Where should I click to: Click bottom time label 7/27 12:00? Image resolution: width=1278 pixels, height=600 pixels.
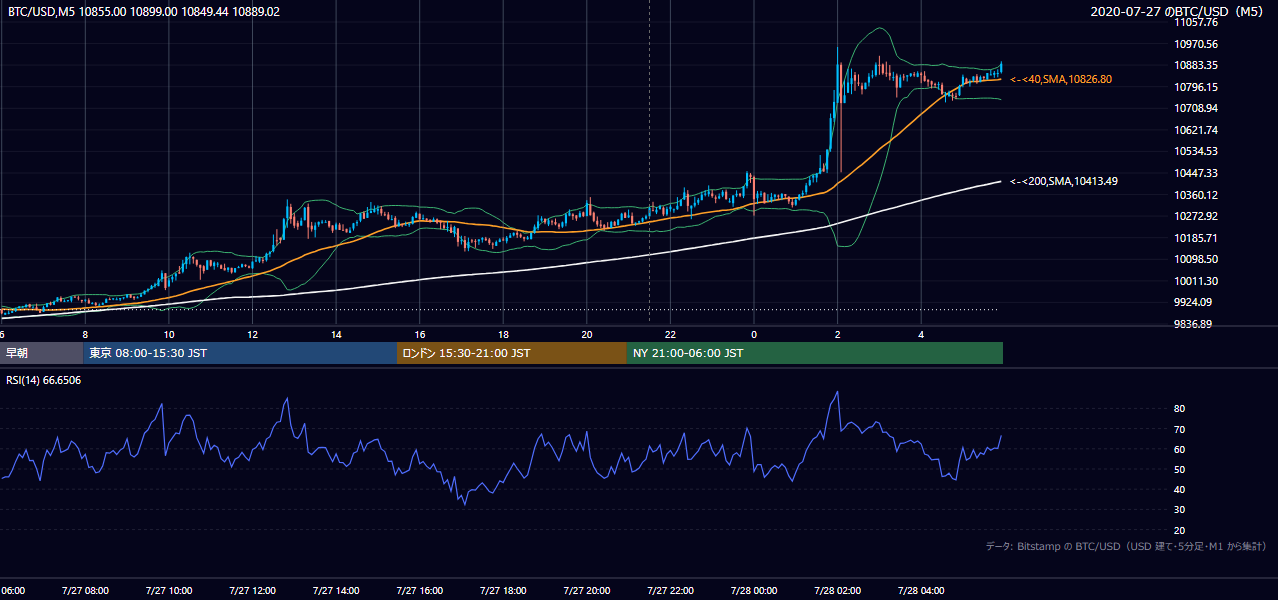coord(252,591)
